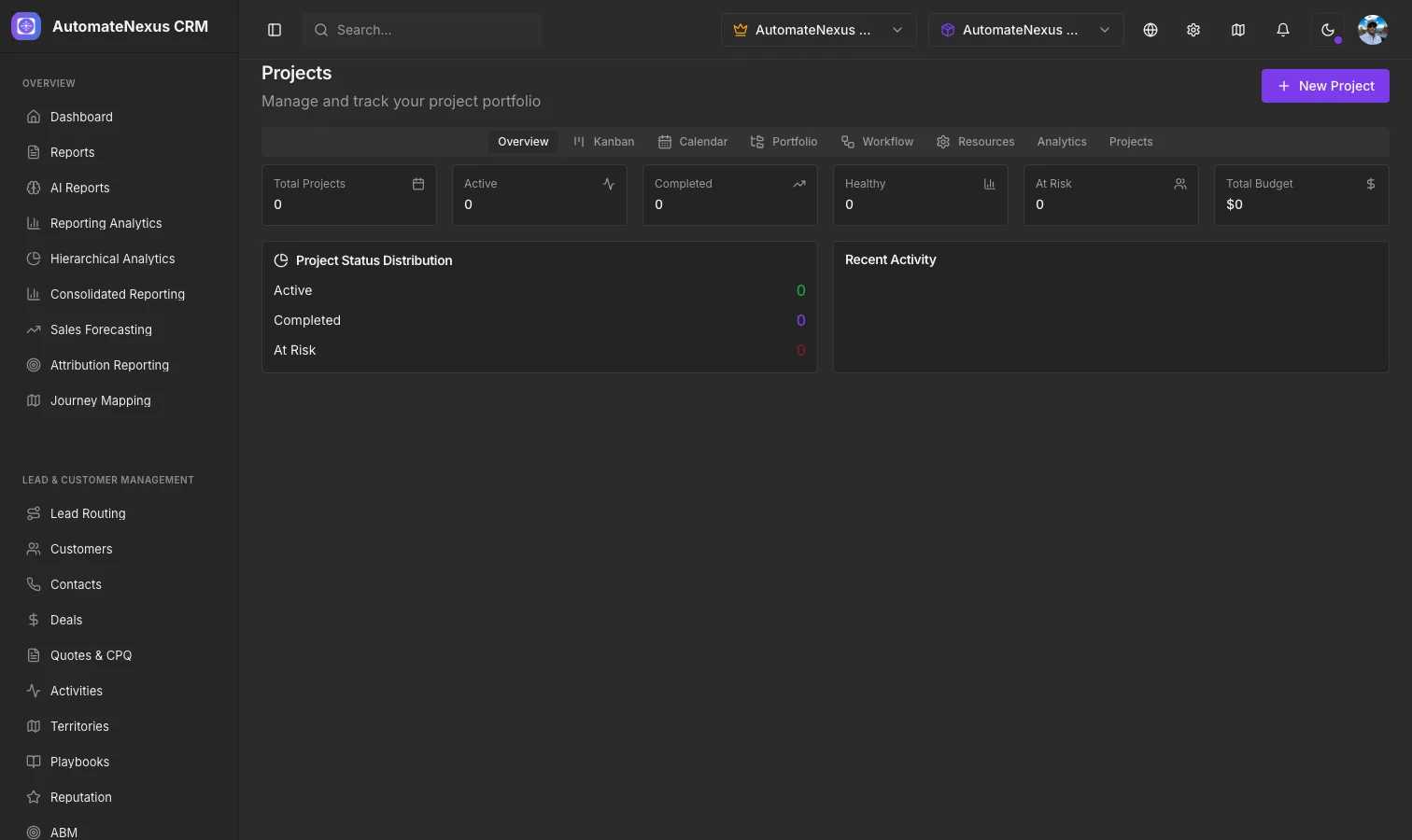
Task: Open the user avatar menu
Action: point(1373,30)
